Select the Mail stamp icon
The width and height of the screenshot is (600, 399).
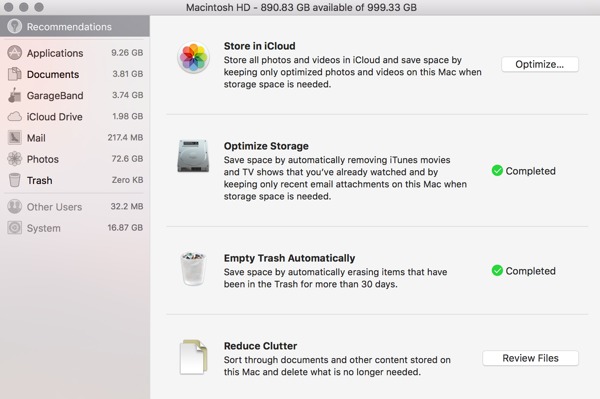(15, 138)
